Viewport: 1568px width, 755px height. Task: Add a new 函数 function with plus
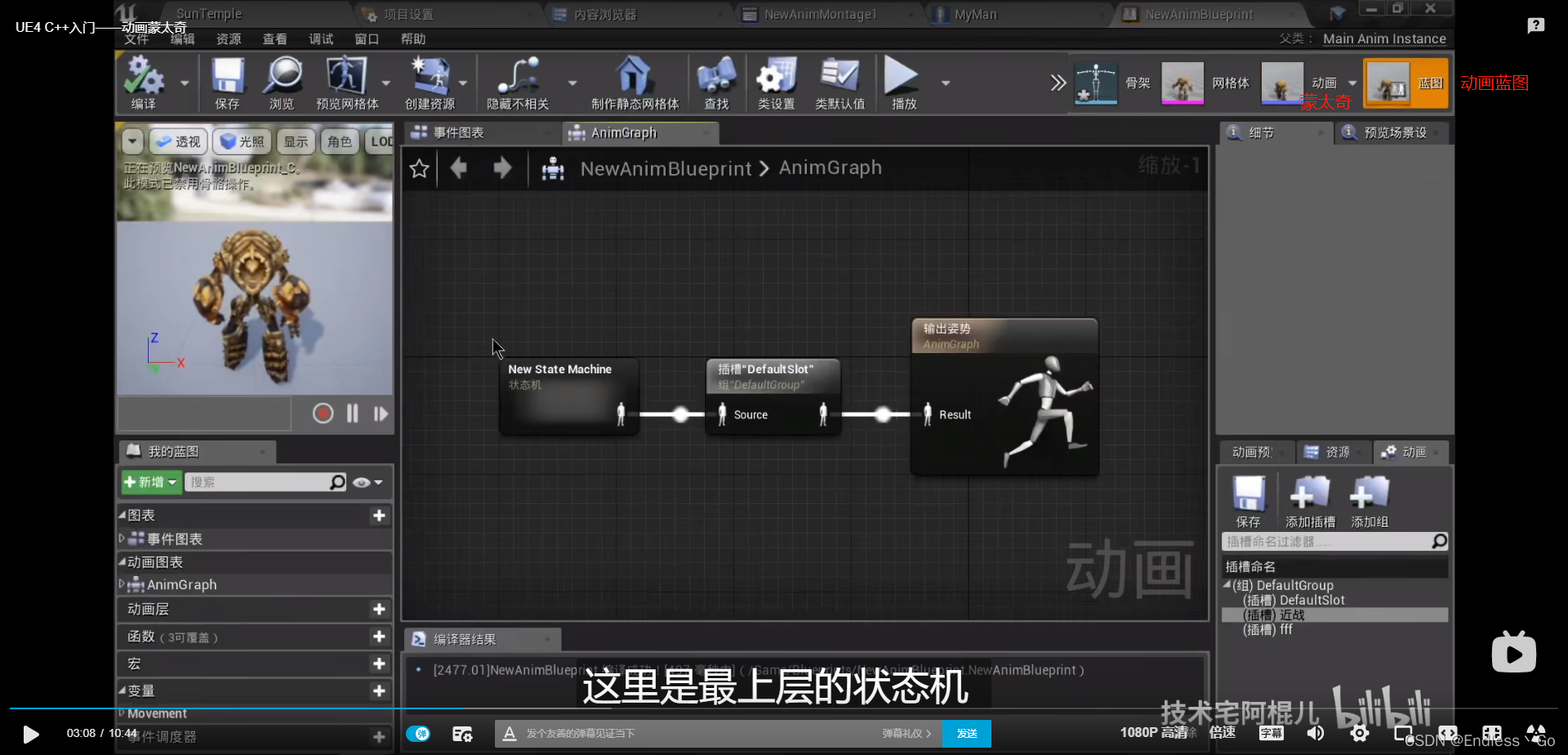(x=379, y=637)
